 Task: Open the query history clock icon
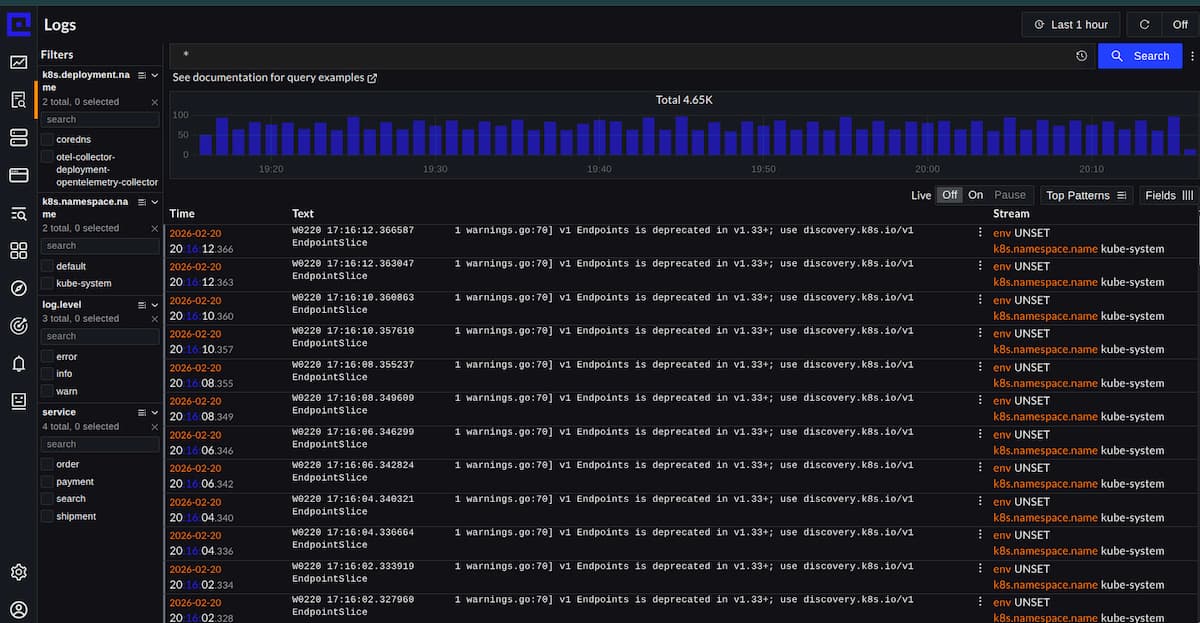1079,56
